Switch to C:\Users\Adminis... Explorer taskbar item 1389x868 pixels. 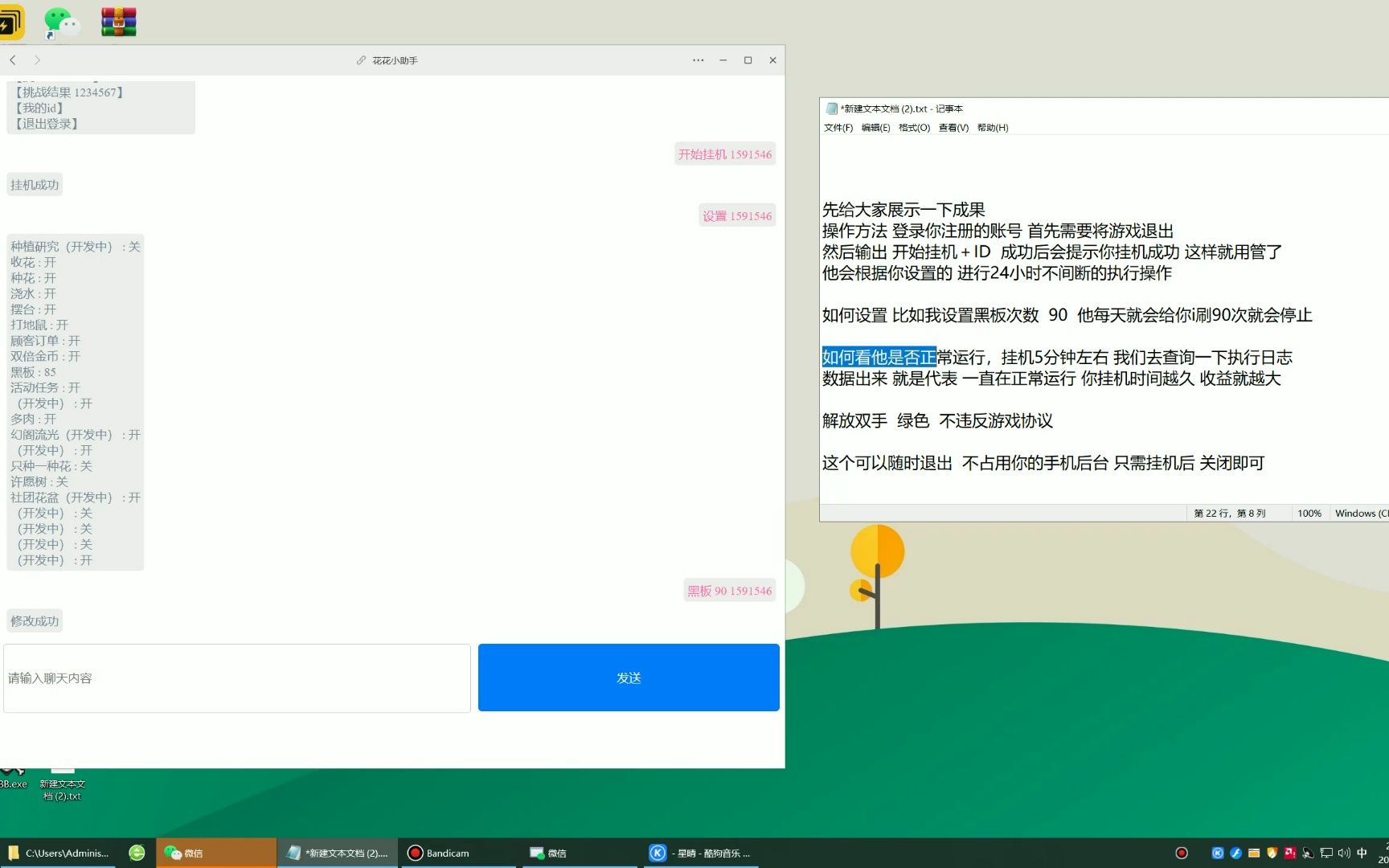pyautogui.click(x=59, y=853)
